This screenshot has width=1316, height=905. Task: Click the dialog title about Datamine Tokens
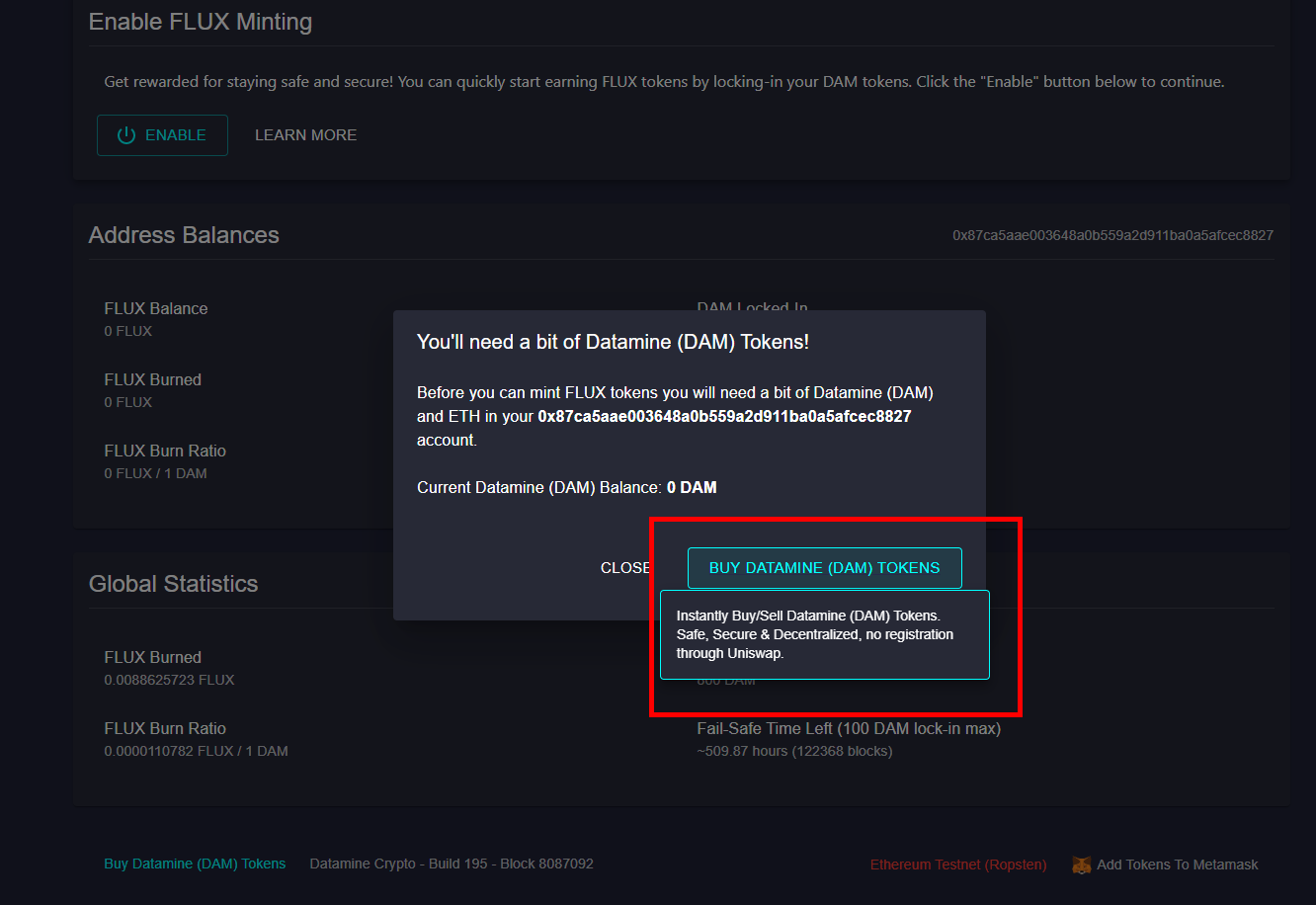tap(613, 342)
